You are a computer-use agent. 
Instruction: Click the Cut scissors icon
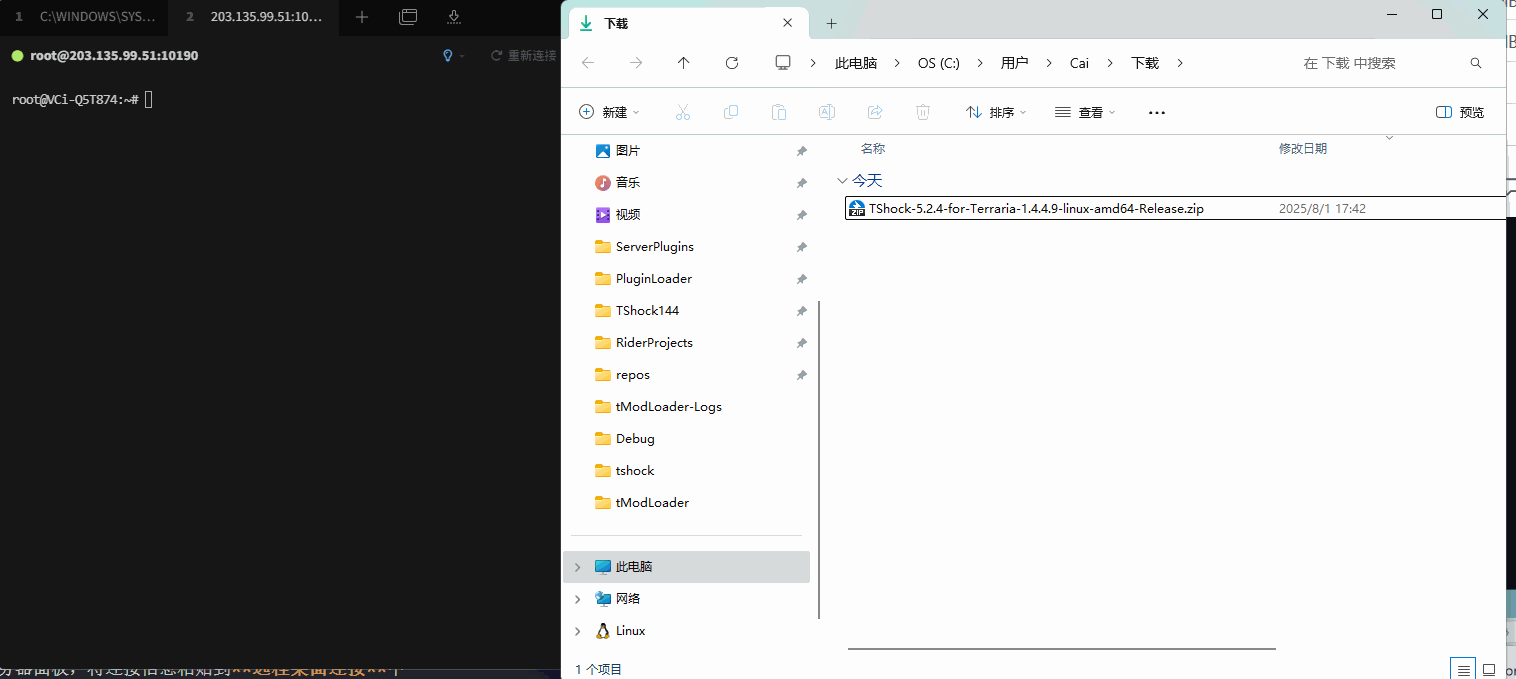(x=683, y=112)
